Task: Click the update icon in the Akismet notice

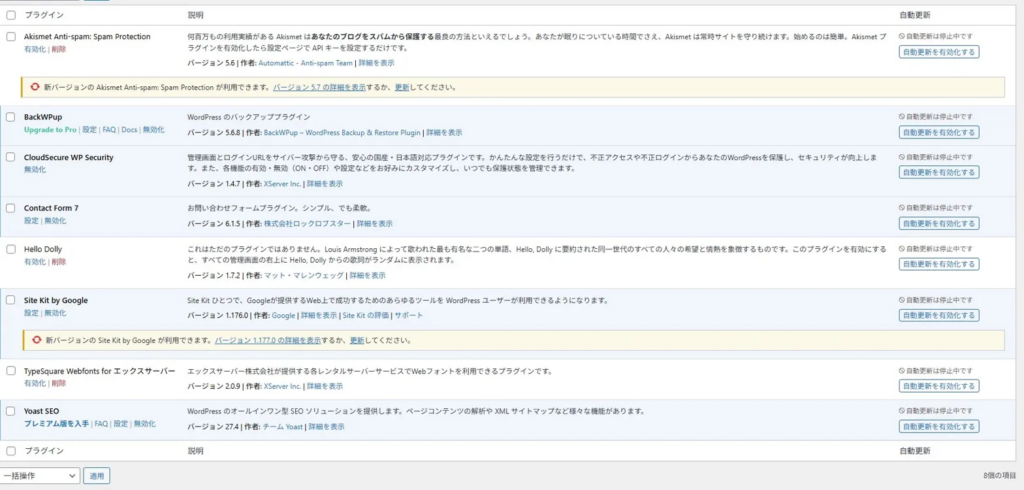Action: pos(35,87)
